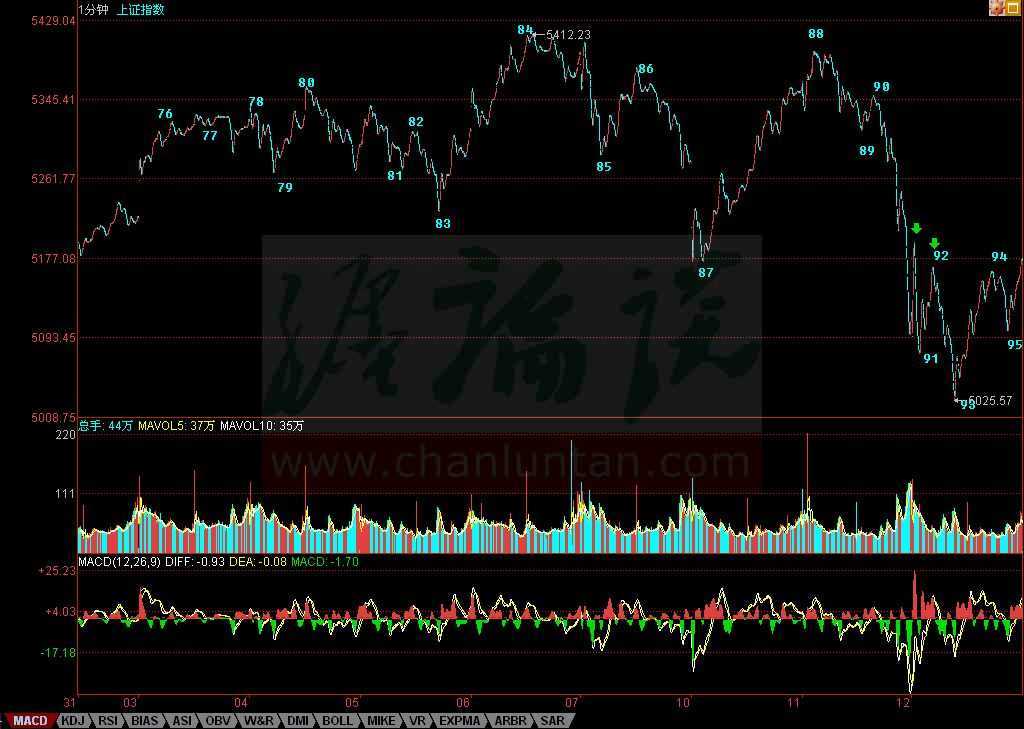Click the 5412.23 high price label
The image size is (1024, 729).
click(568, 35)
